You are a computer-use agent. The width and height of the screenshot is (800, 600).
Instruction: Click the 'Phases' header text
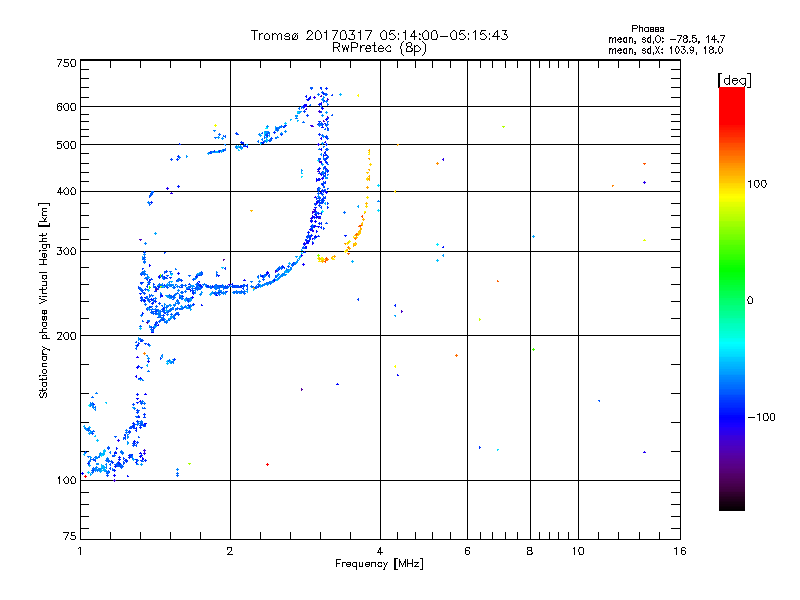point(647,29)
